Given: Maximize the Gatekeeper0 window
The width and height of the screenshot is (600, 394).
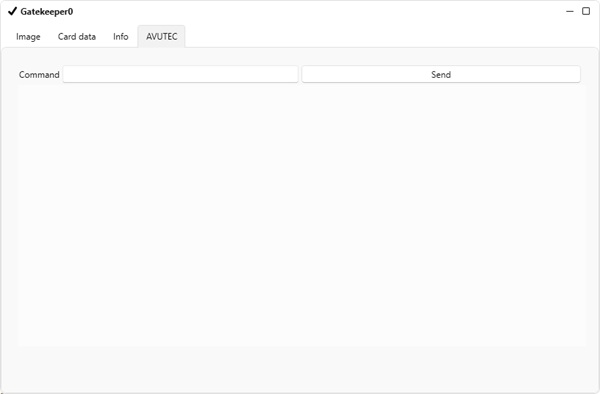Looking at the screenshot, I should point(586,11).
